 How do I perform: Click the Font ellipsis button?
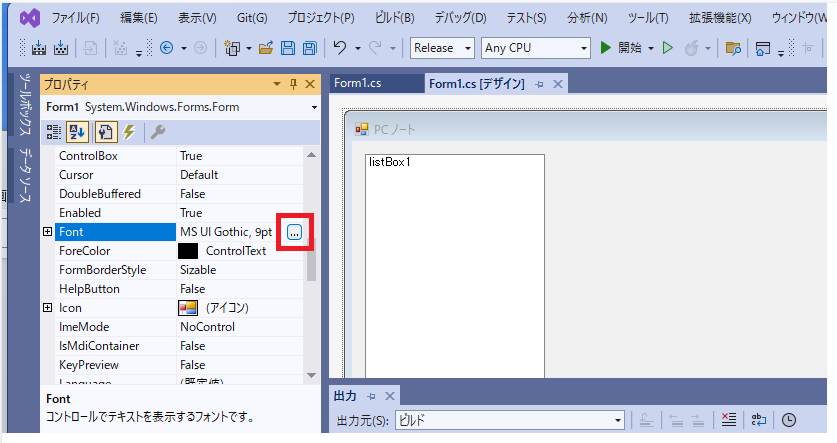click(x=294, y=232)
